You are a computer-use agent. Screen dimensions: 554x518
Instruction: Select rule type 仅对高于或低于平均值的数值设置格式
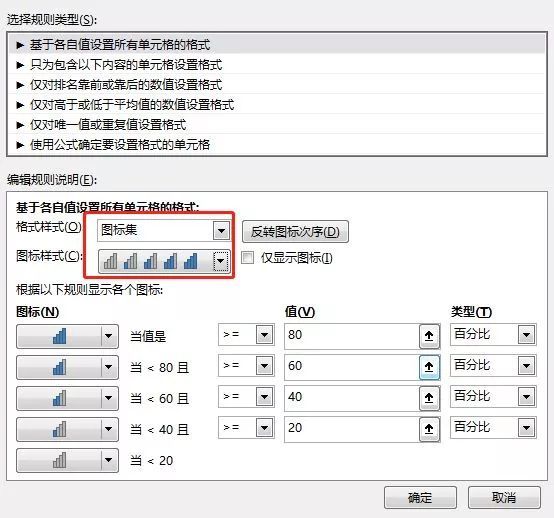[x=277, y=105]
